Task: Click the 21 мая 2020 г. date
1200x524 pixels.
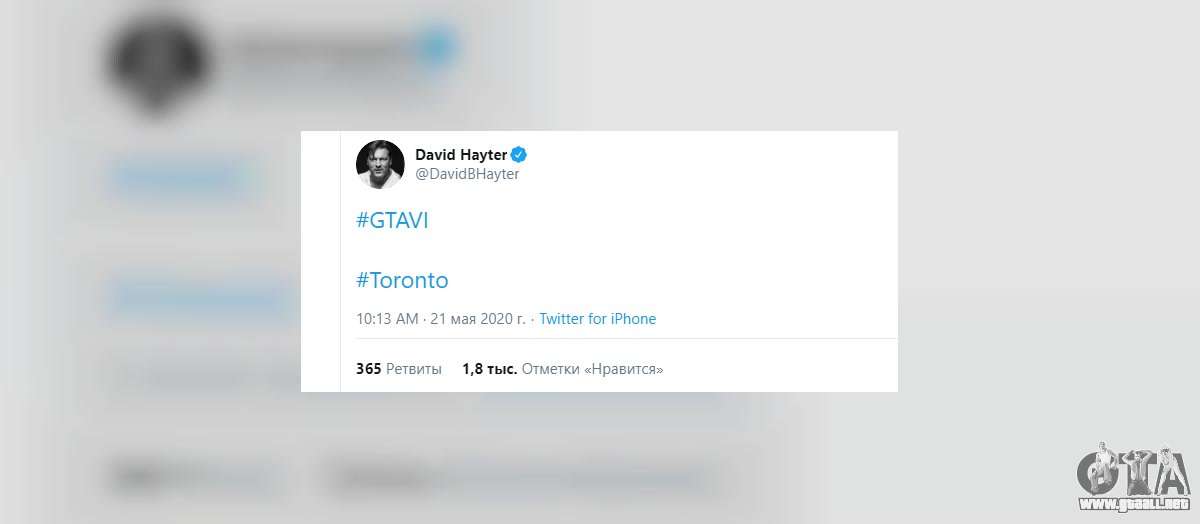Action: [478, 319]
